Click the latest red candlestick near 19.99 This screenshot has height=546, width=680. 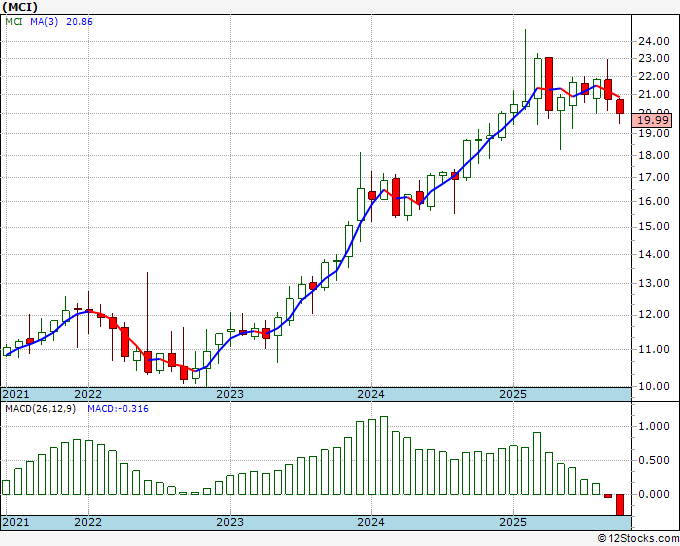pos(620,106)
